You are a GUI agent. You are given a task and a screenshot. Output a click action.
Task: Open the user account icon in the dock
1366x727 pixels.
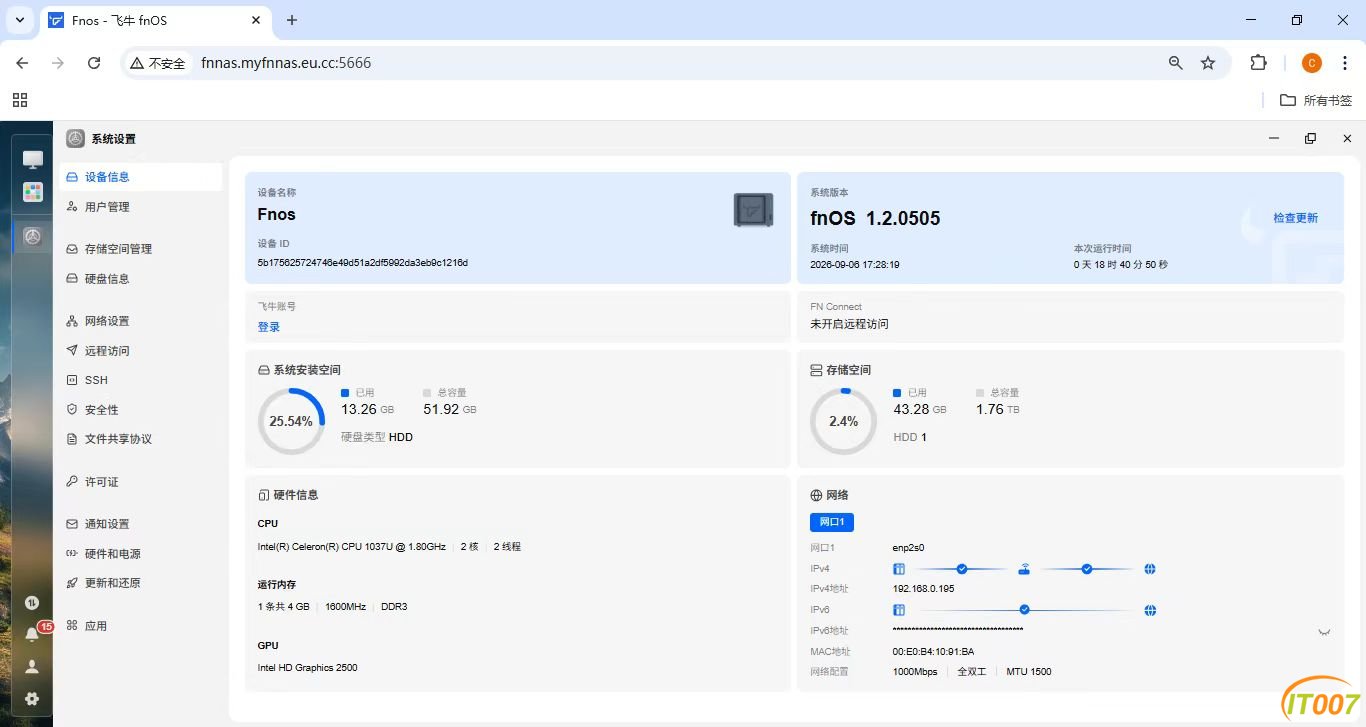32,666
